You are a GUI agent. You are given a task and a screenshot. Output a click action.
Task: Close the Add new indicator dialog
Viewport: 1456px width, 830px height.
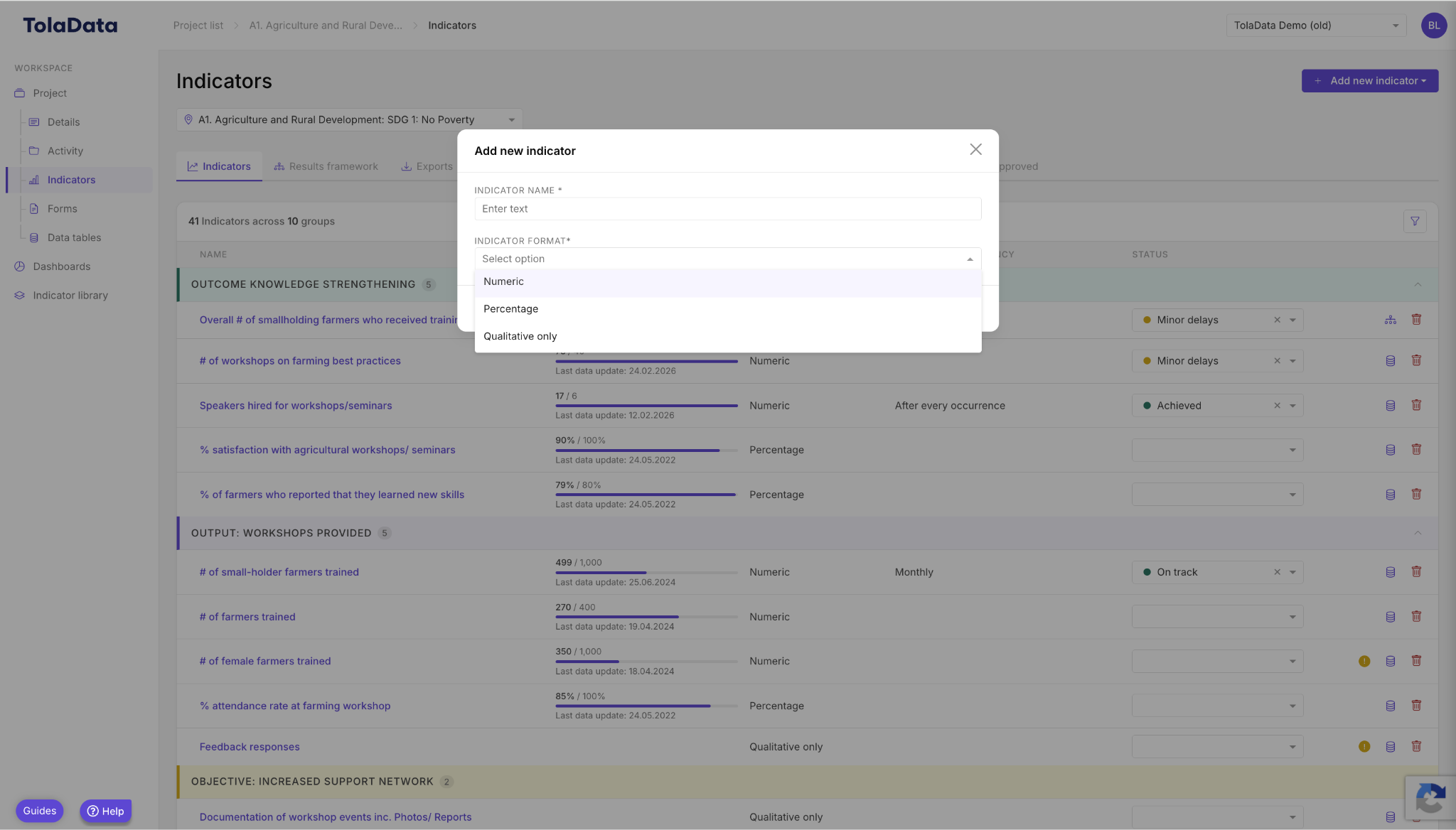pos(975,149)
